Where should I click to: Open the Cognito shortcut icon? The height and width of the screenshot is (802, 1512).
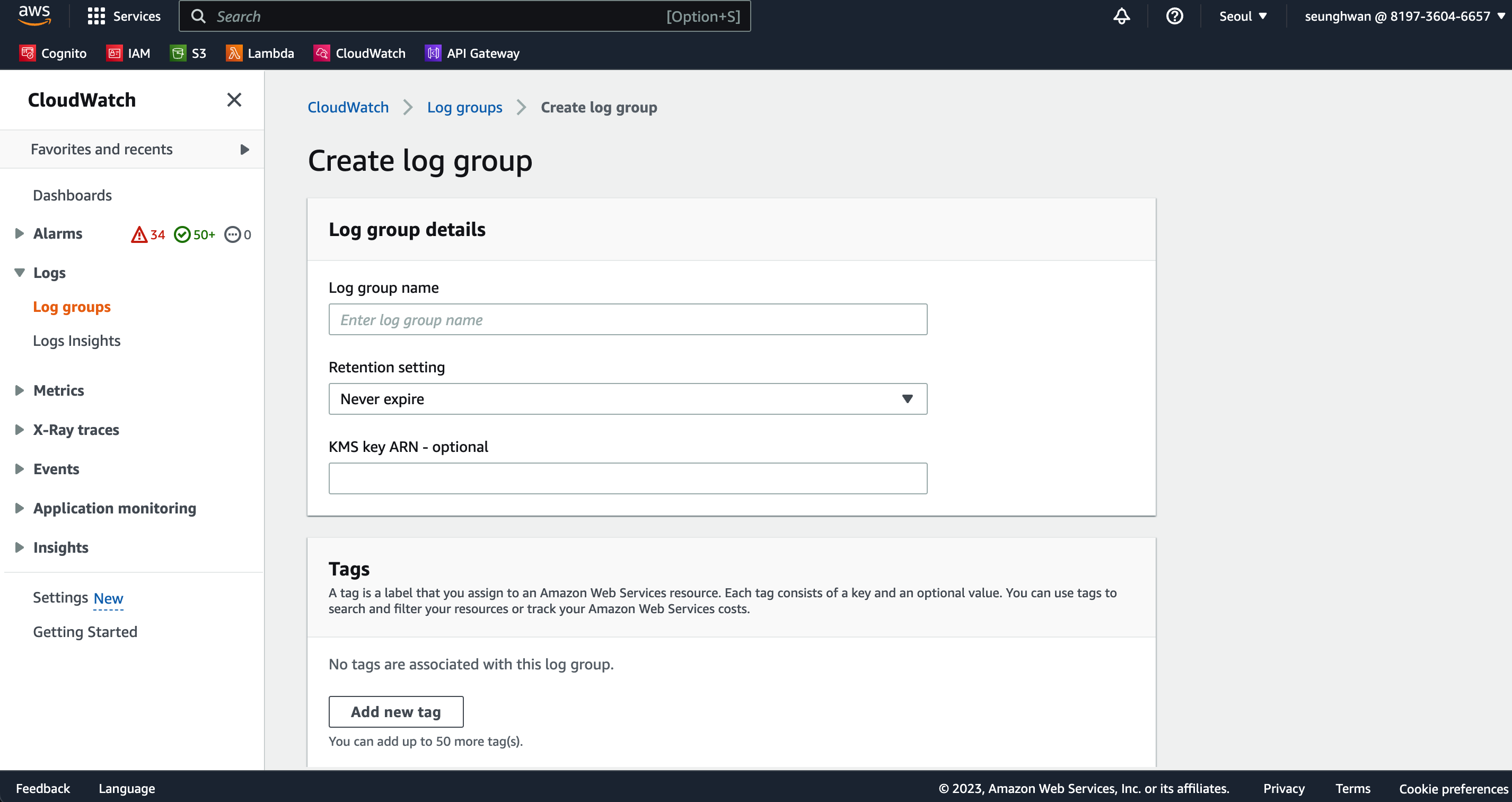[x=27, y=54]
